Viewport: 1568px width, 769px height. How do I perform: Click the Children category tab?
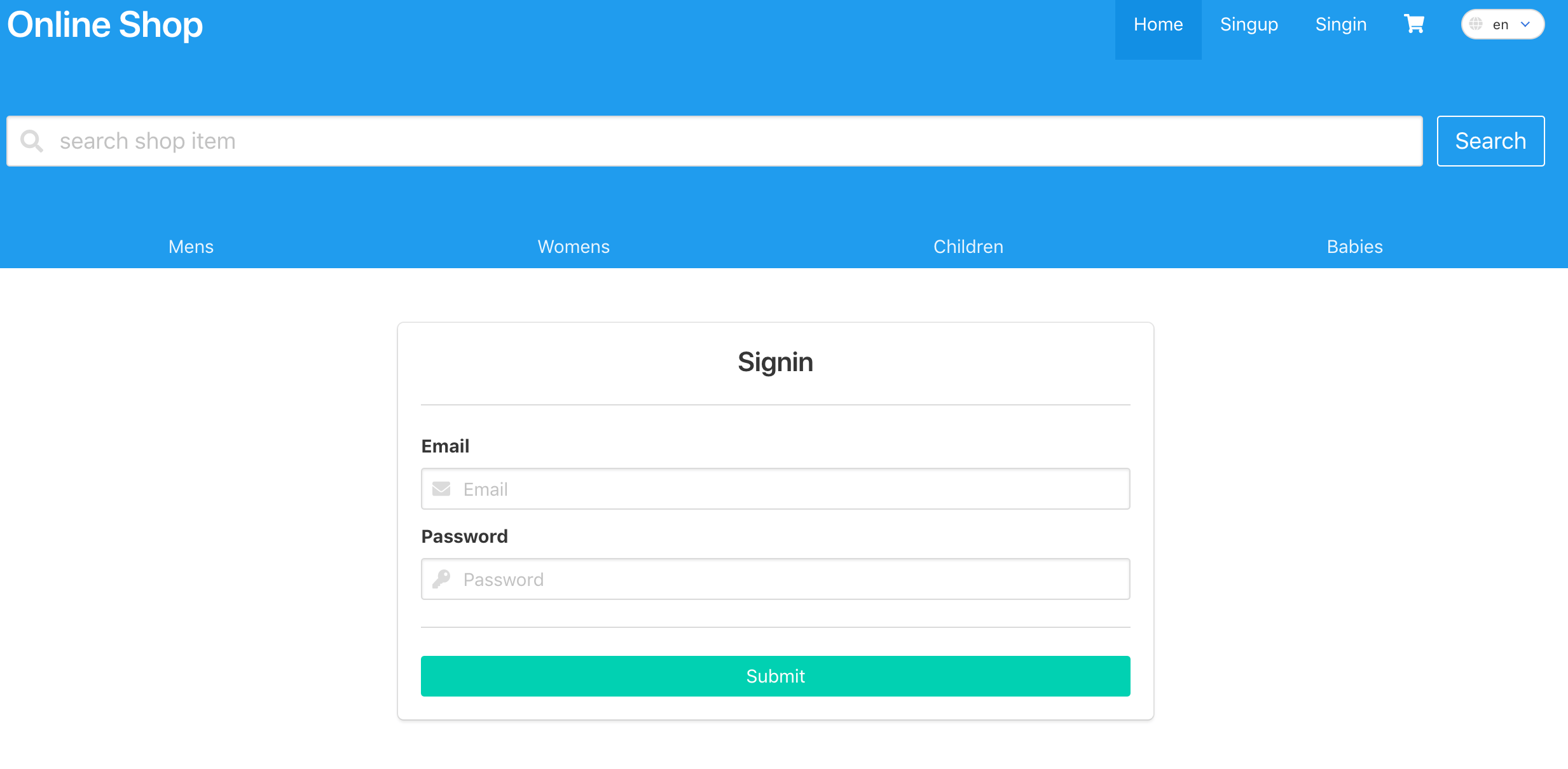point(968,247)
